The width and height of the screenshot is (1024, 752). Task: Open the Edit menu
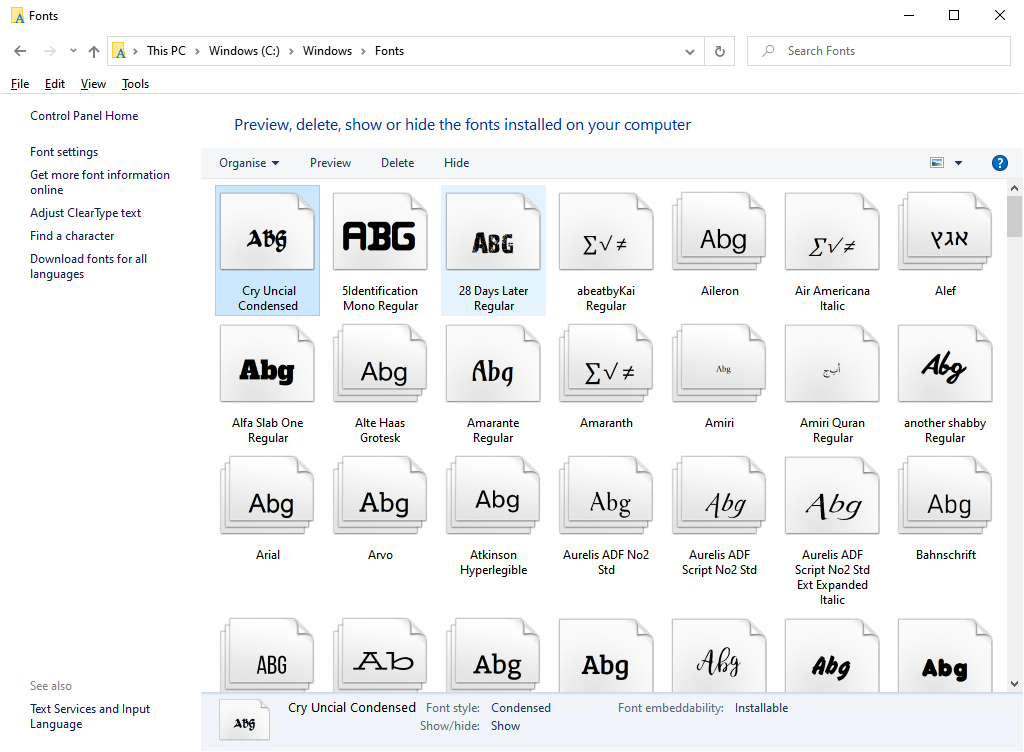(x=55, y=84)
